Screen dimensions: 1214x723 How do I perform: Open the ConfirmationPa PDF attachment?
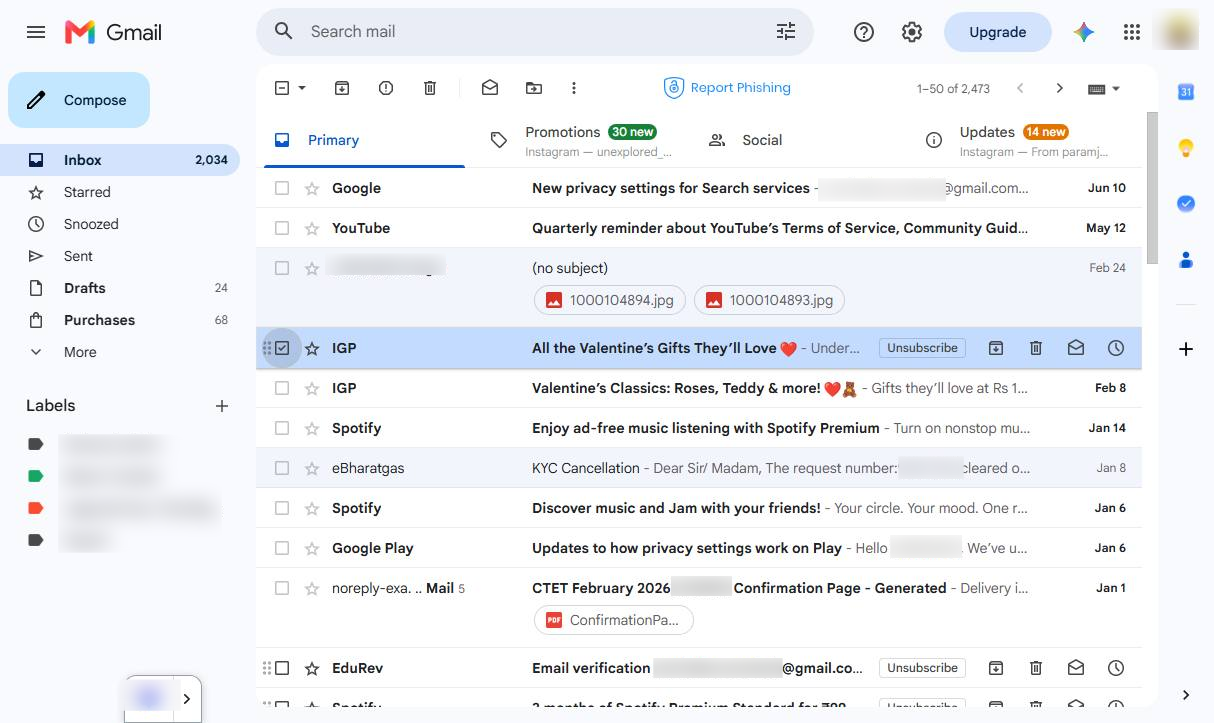[614, 620]
